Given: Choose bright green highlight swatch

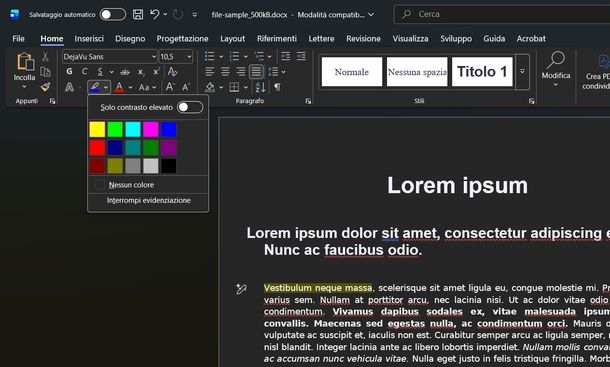Looking at the screenshot, I should [x=115, y=130].
